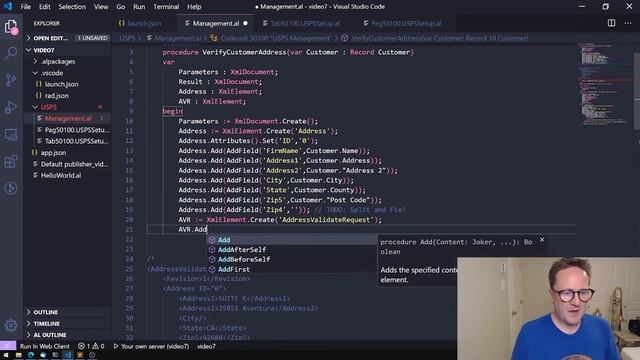Switch to the launch.json editor tab

tap(144, 23)
